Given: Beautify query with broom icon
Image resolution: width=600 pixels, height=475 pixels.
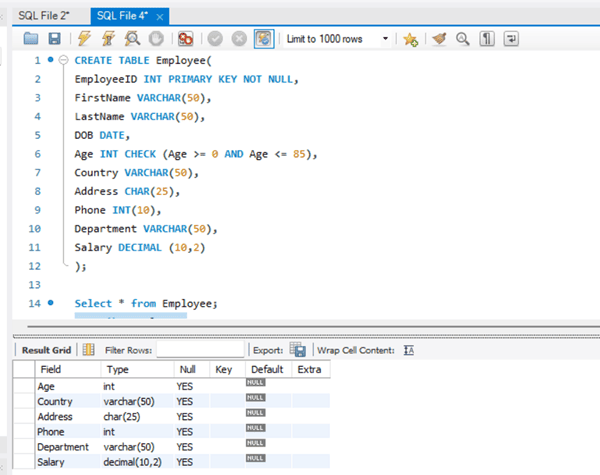Looking at the screenshot, I should 439,39.
